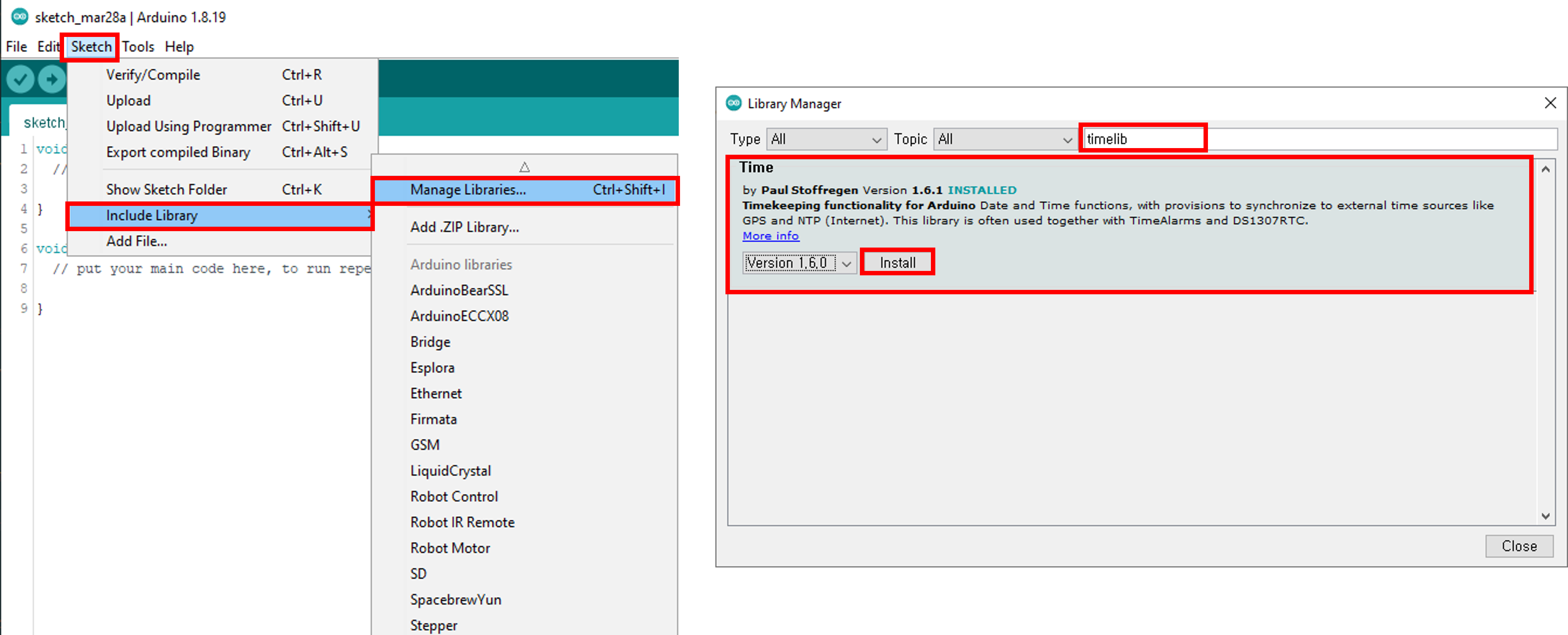
Task: Click the scrollbar up arrow in Library Manager
Action: [x=1546, y=169]
